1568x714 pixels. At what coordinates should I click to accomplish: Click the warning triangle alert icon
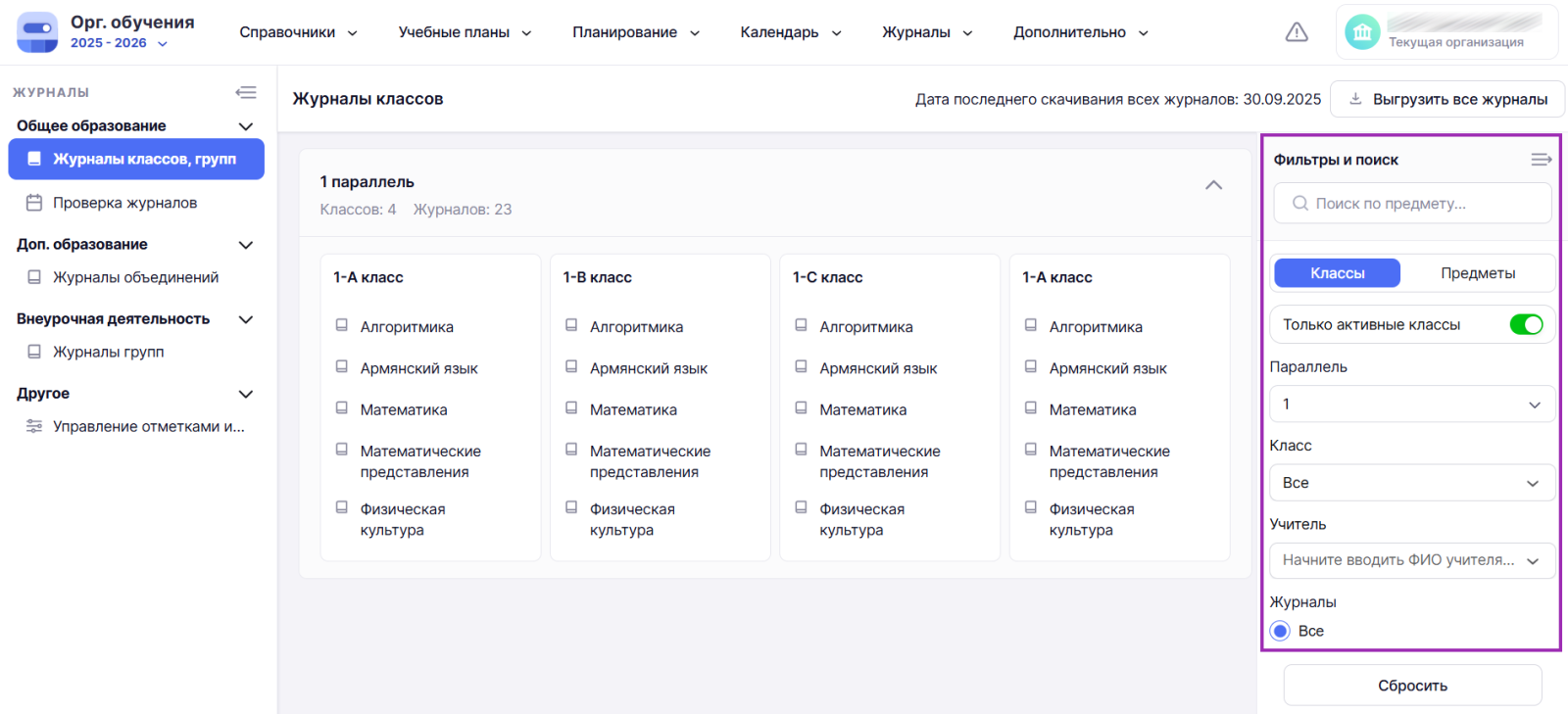(1297, 32)
